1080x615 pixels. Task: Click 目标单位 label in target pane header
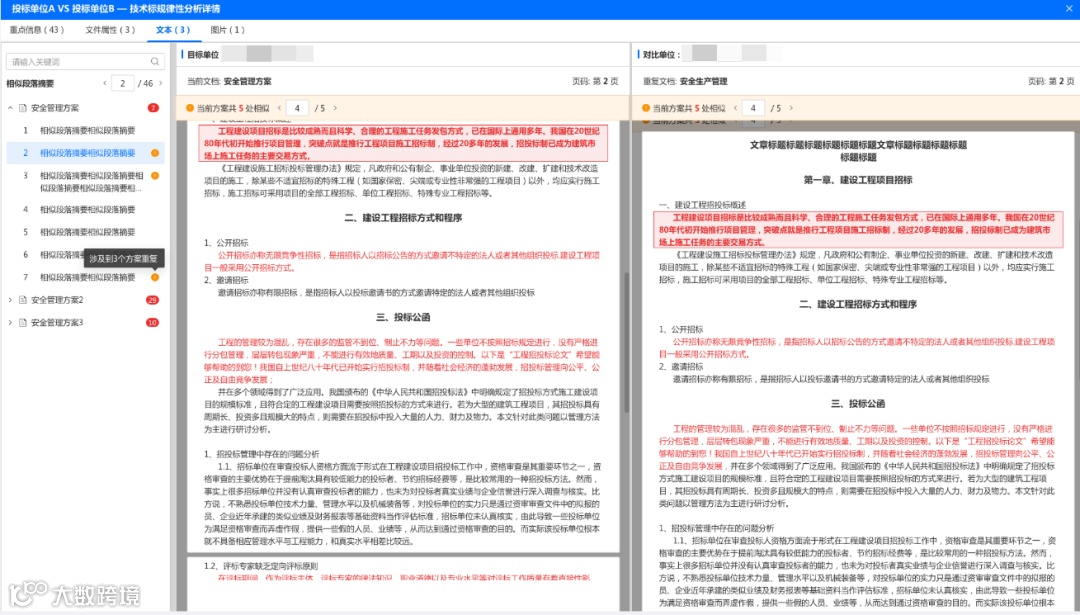click(202, 54)
